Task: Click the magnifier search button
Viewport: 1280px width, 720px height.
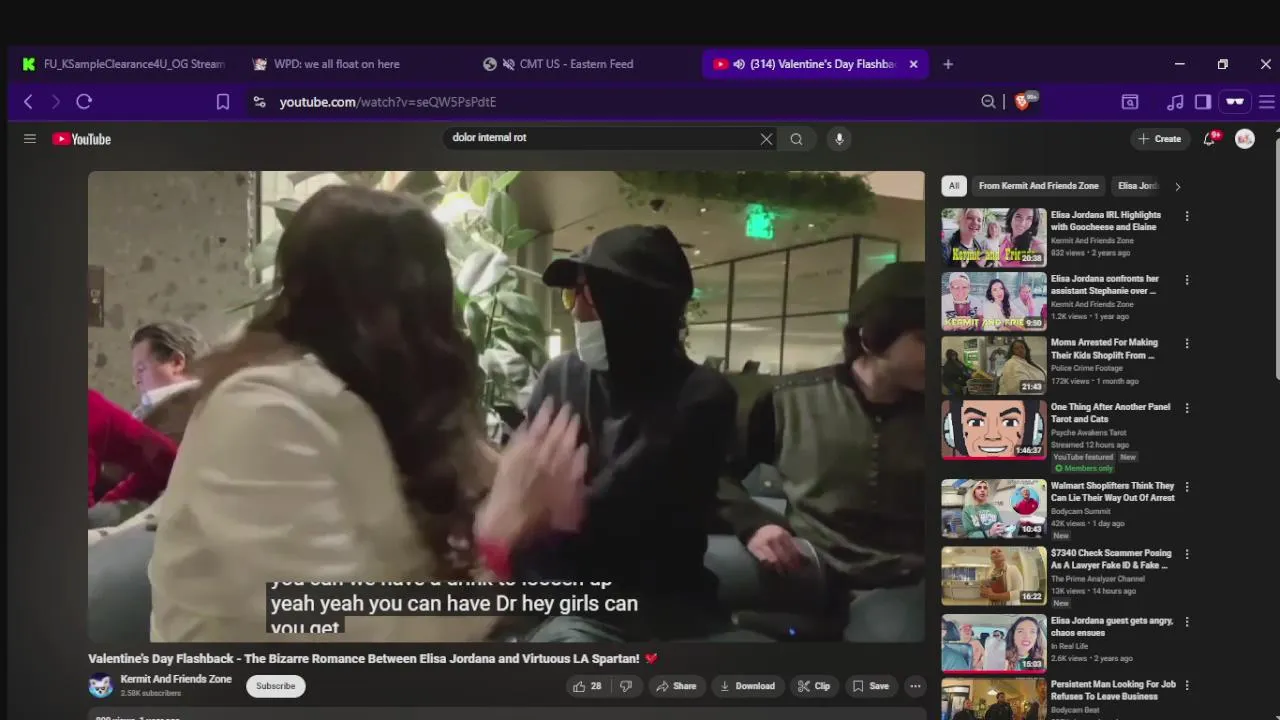Action: tap(796, 139)
